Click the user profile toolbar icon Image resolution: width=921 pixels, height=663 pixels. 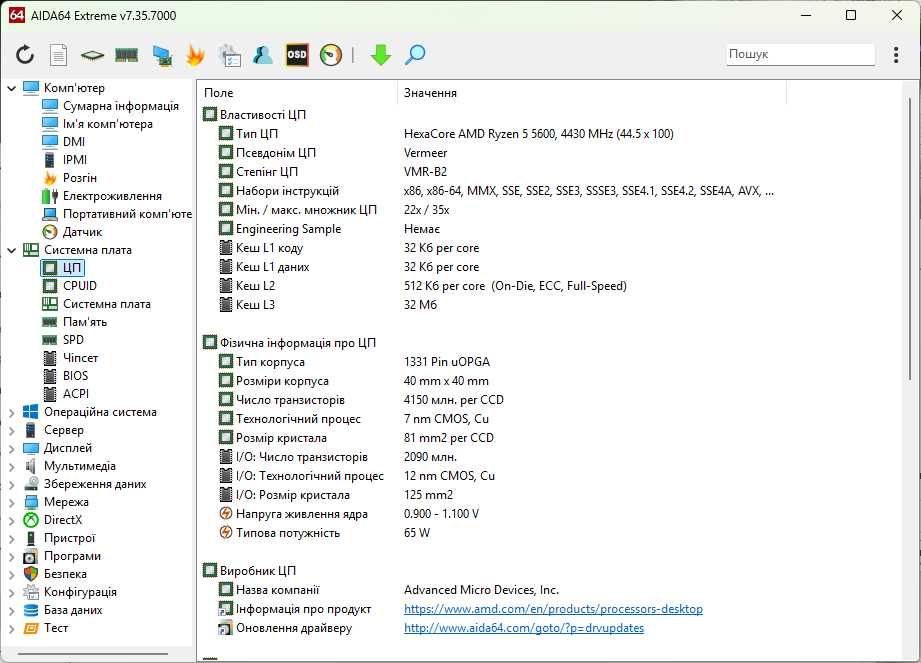click(263, 55)
